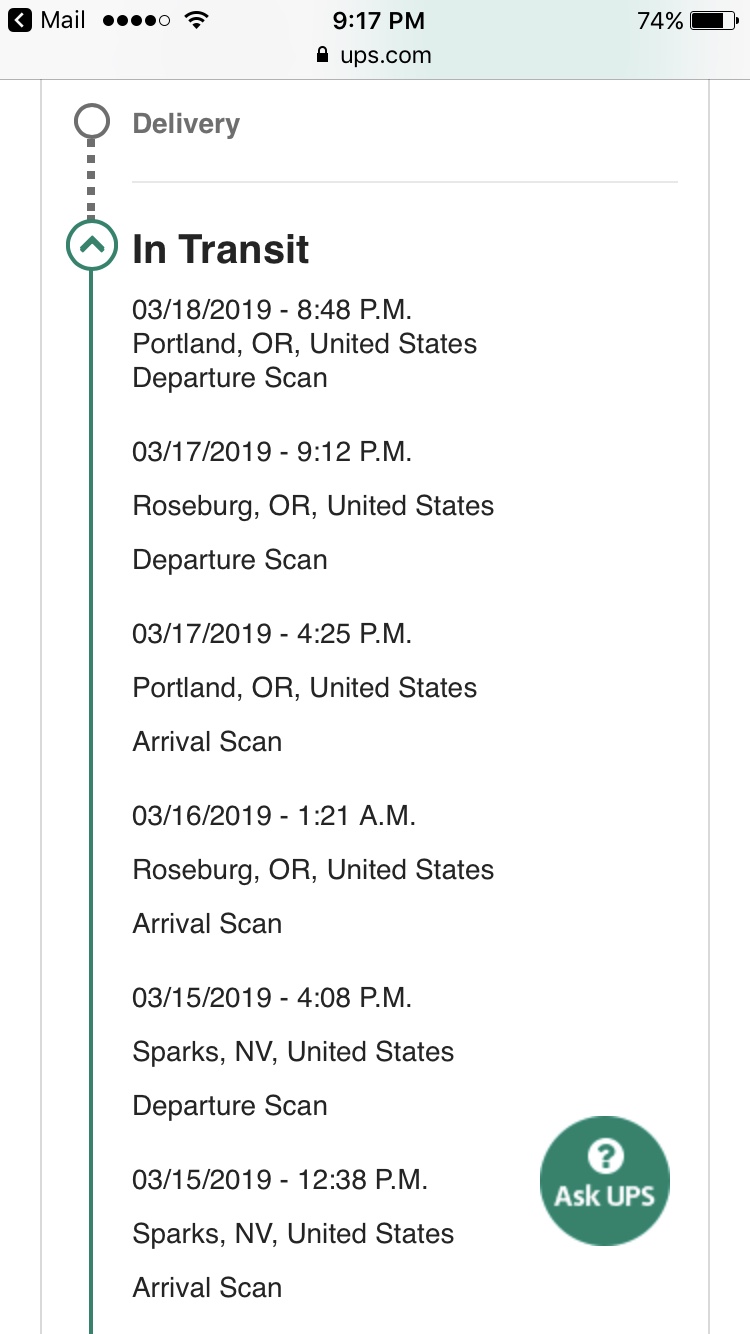Tap the 03/15/2019 4:08 P.M. Sparks entry
The width and height of the screenshot is (750, 1334).
[293, 1051]
